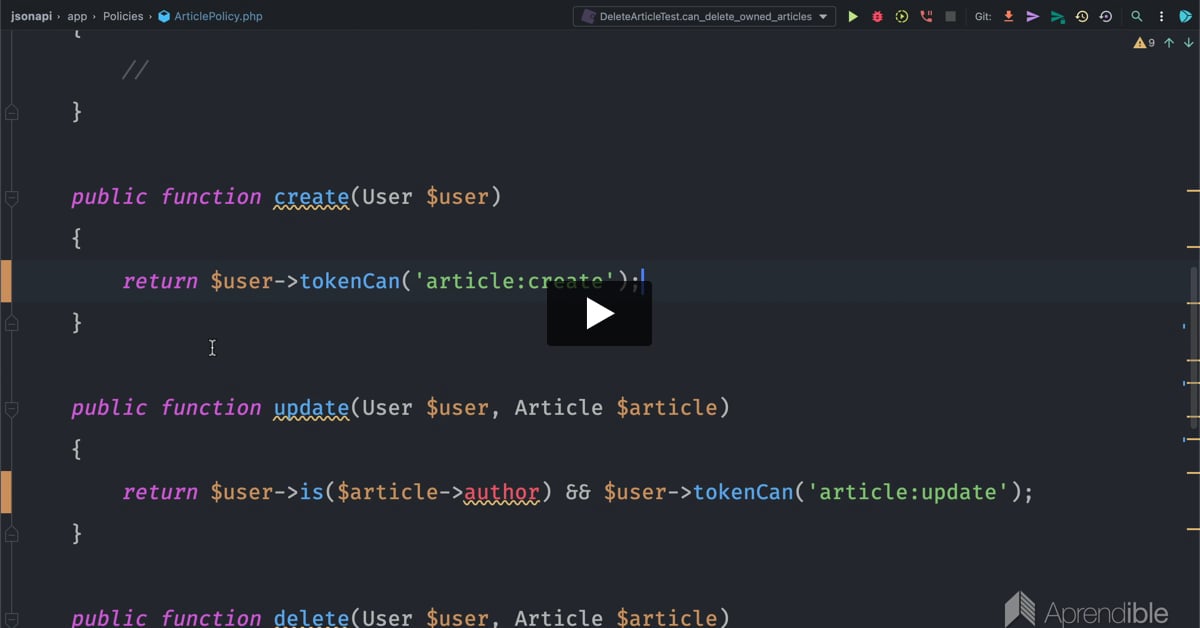
Task: Select the app breadcrumb
Action: pos(77,17)
